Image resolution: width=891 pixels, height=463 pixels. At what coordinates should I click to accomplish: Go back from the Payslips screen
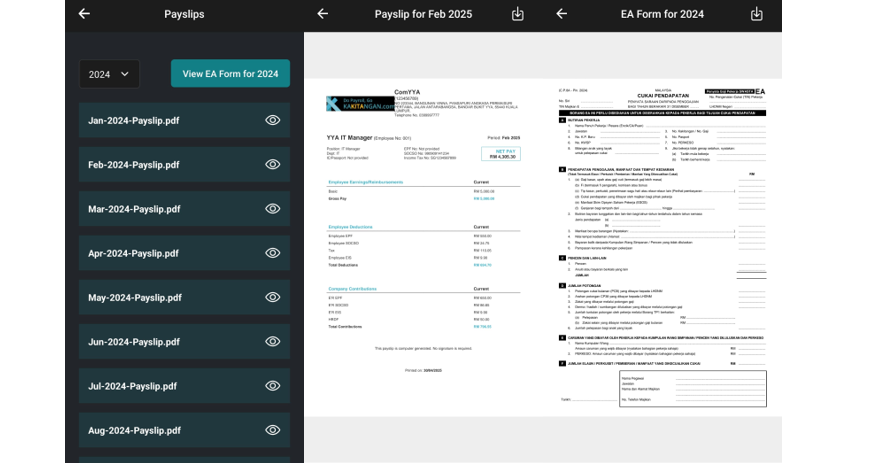(84, 14)
